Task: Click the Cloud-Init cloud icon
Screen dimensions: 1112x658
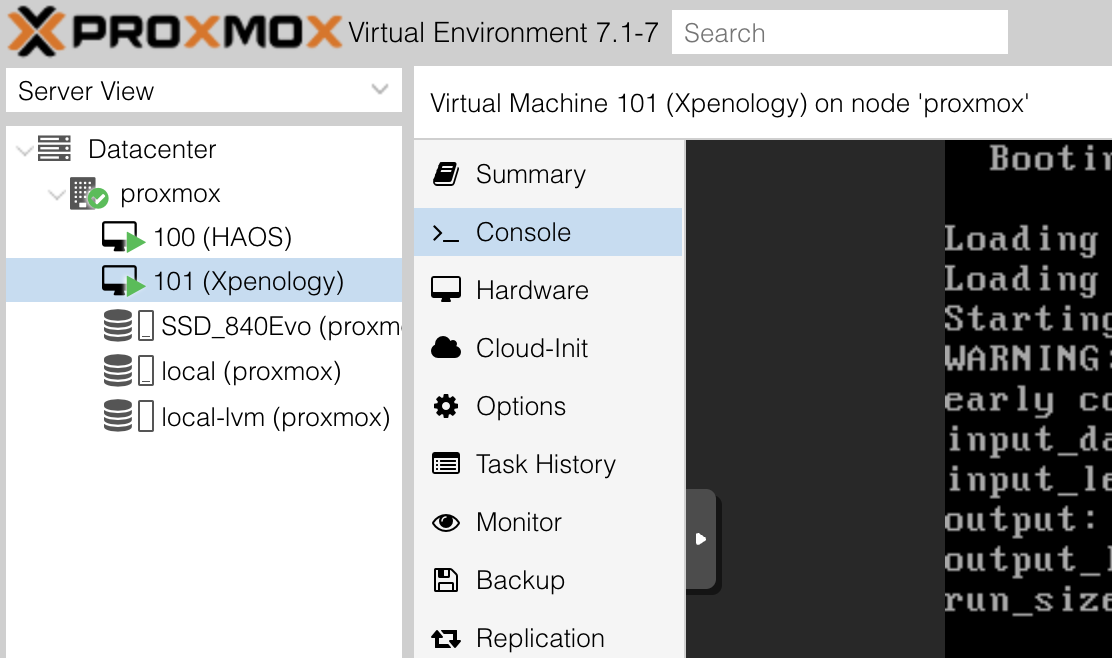Action: point(446,347)
